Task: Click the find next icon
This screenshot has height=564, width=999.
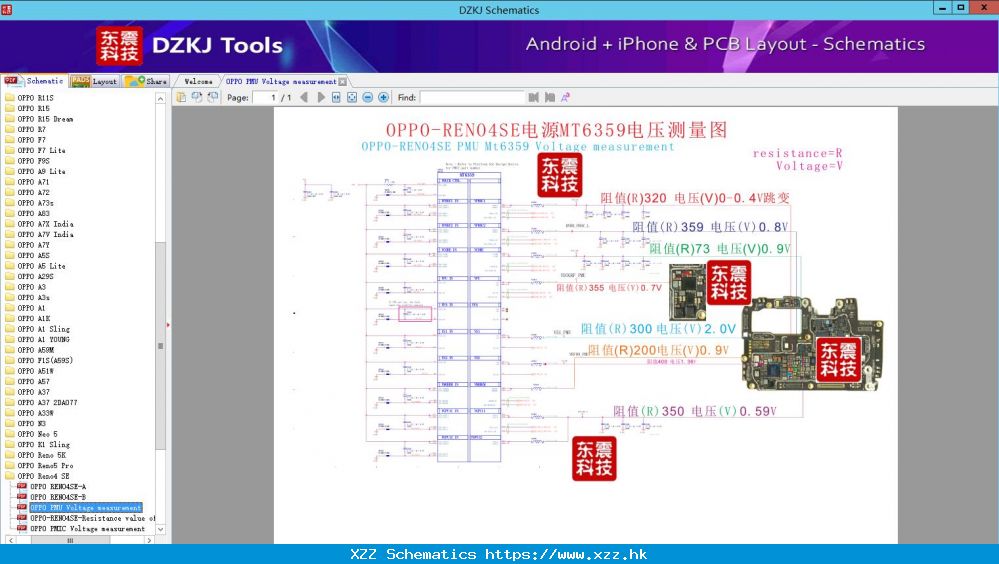Action: point(549,98)
